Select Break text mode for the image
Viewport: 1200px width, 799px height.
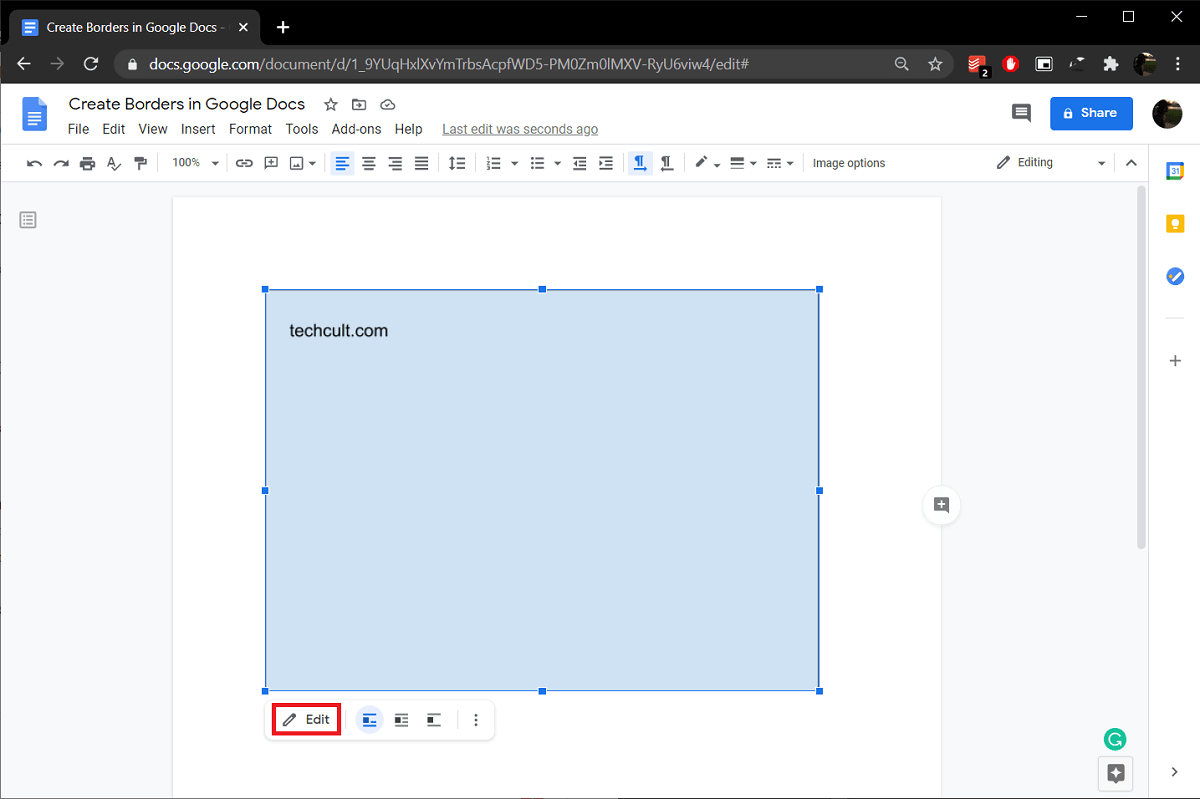pyautogui.click(x=433, y=719)
